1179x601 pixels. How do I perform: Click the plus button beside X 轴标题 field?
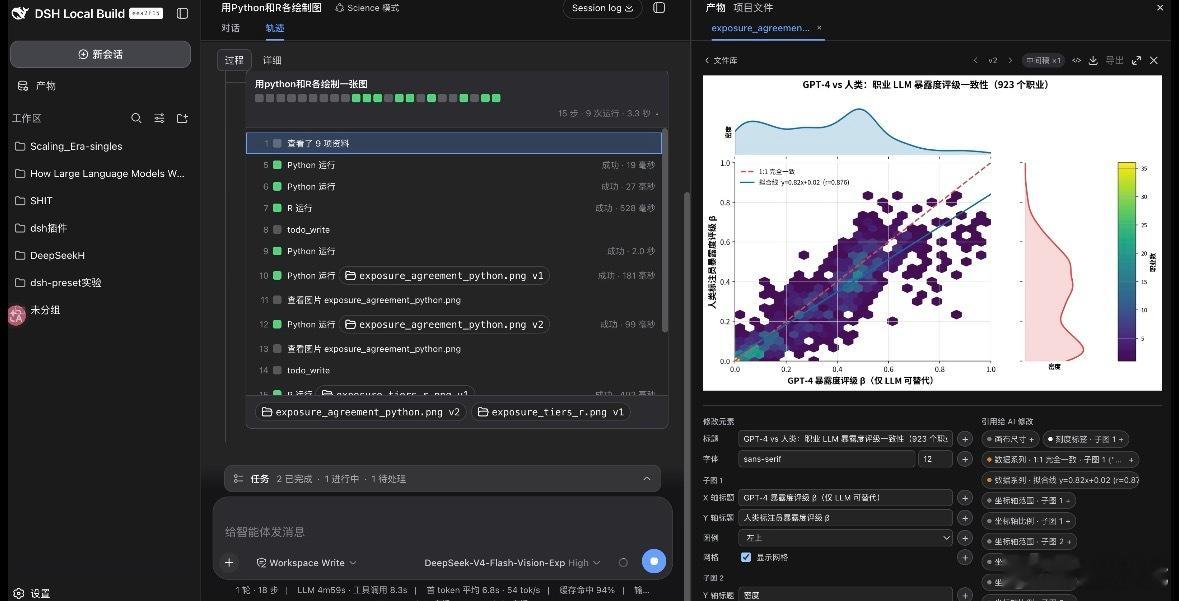click(965, 498)
